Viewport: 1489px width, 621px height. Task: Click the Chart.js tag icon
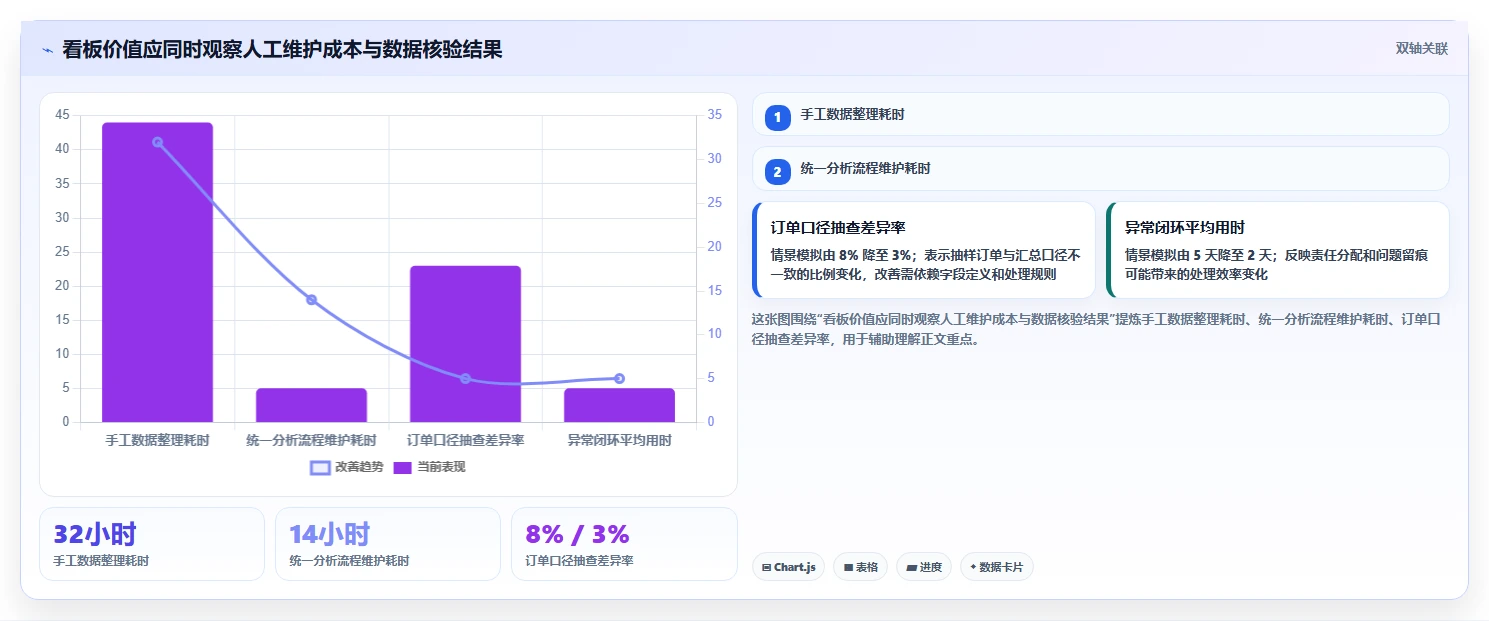pyautogui.click(x=766, y=567)
